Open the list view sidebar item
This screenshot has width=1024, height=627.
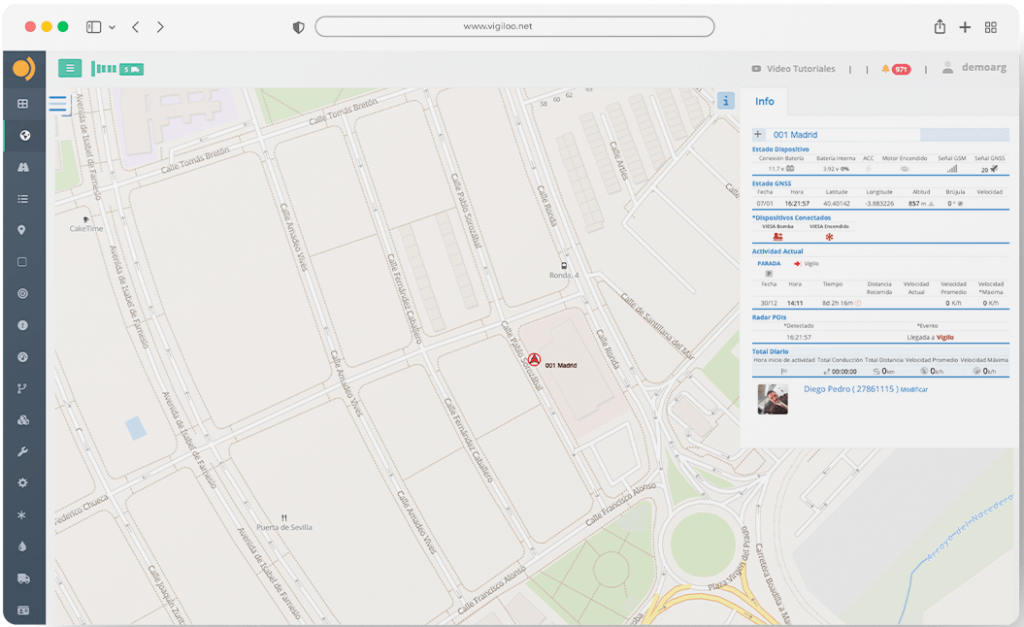coord(23,199)
